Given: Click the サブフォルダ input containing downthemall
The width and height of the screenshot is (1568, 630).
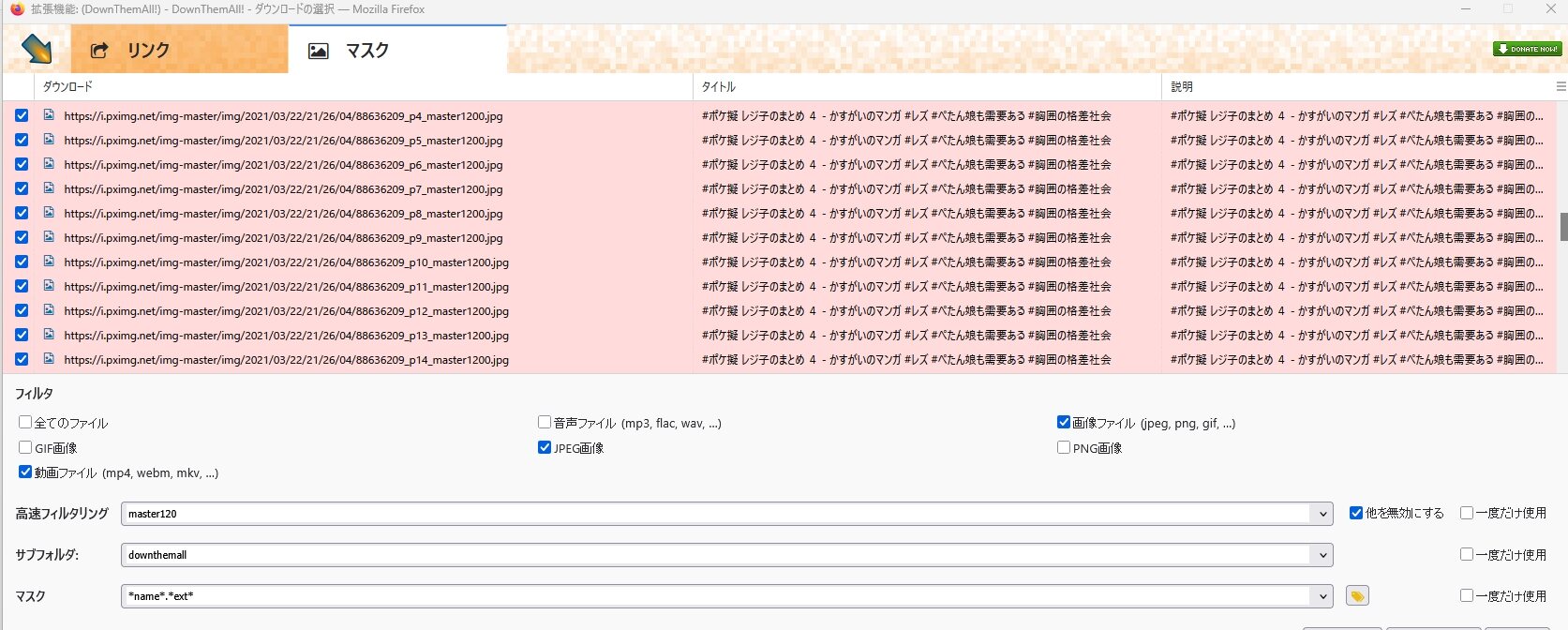Looking at the screenshot, I should (716, 555).
